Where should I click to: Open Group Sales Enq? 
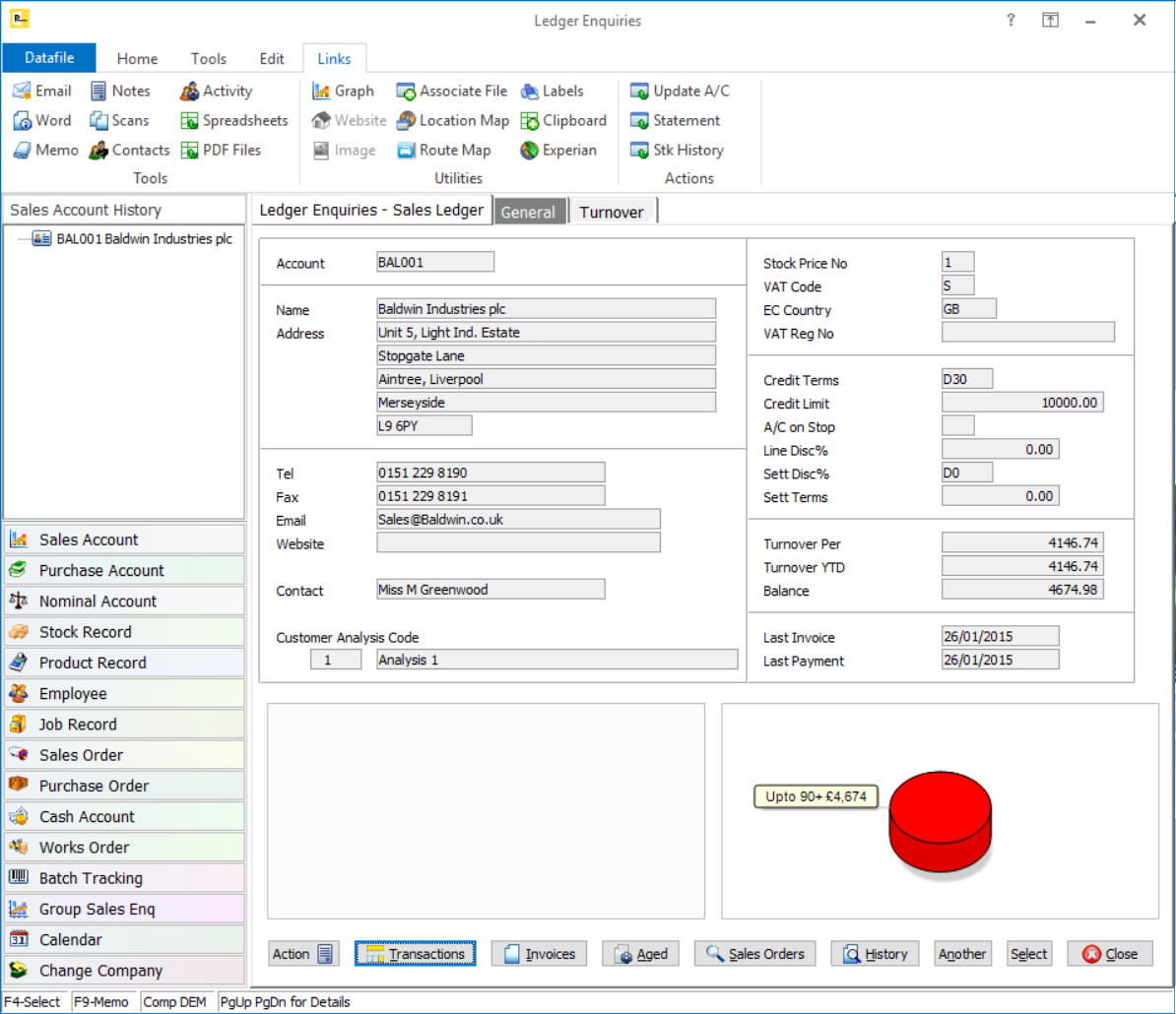point(124,909)
